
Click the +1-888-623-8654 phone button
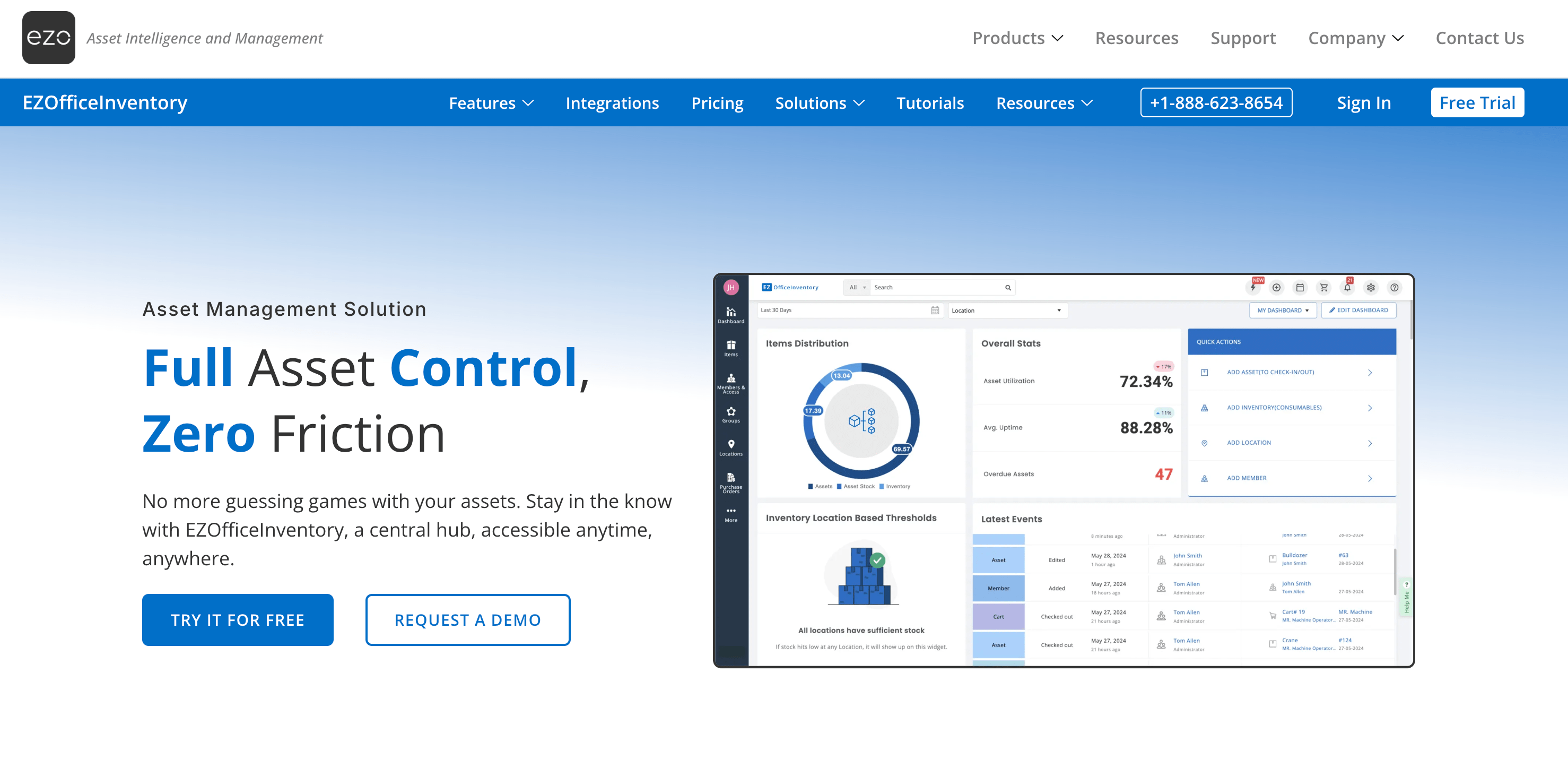point(1216,102)
